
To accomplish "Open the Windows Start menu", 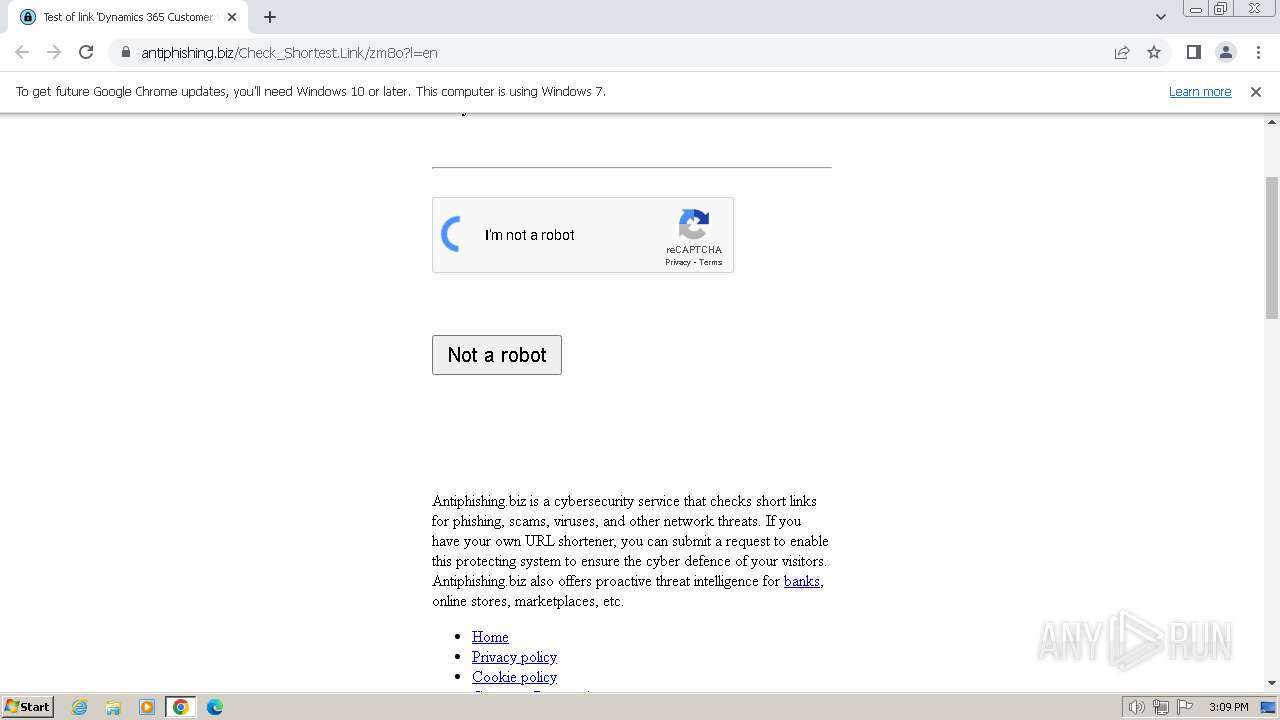I will tap(27, 707).
